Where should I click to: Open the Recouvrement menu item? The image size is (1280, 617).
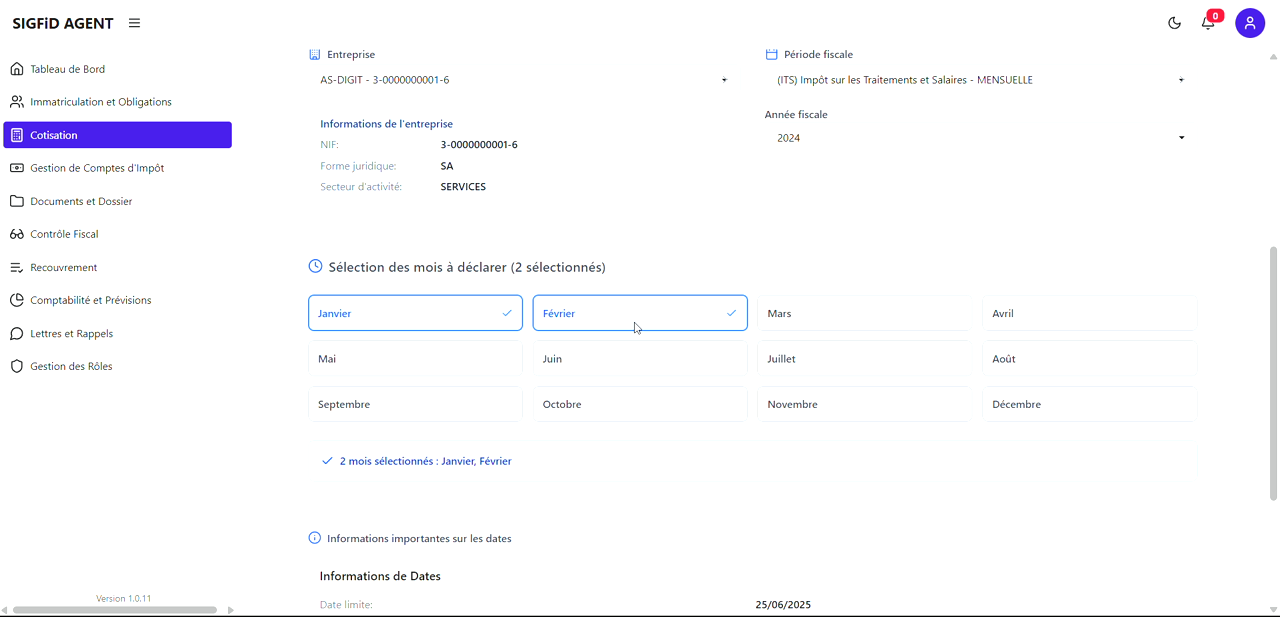[x=64, y=267]
